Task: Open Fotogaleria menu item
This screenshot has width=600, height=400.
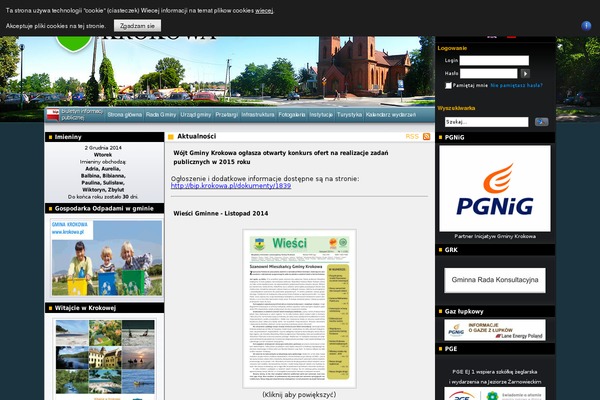Action: point(292,114)
